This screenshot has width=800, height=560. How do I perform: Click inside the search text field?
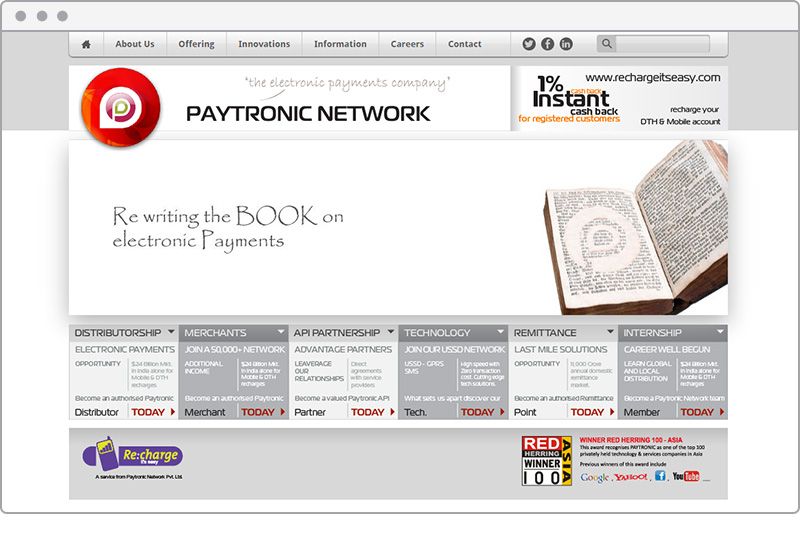662,44
